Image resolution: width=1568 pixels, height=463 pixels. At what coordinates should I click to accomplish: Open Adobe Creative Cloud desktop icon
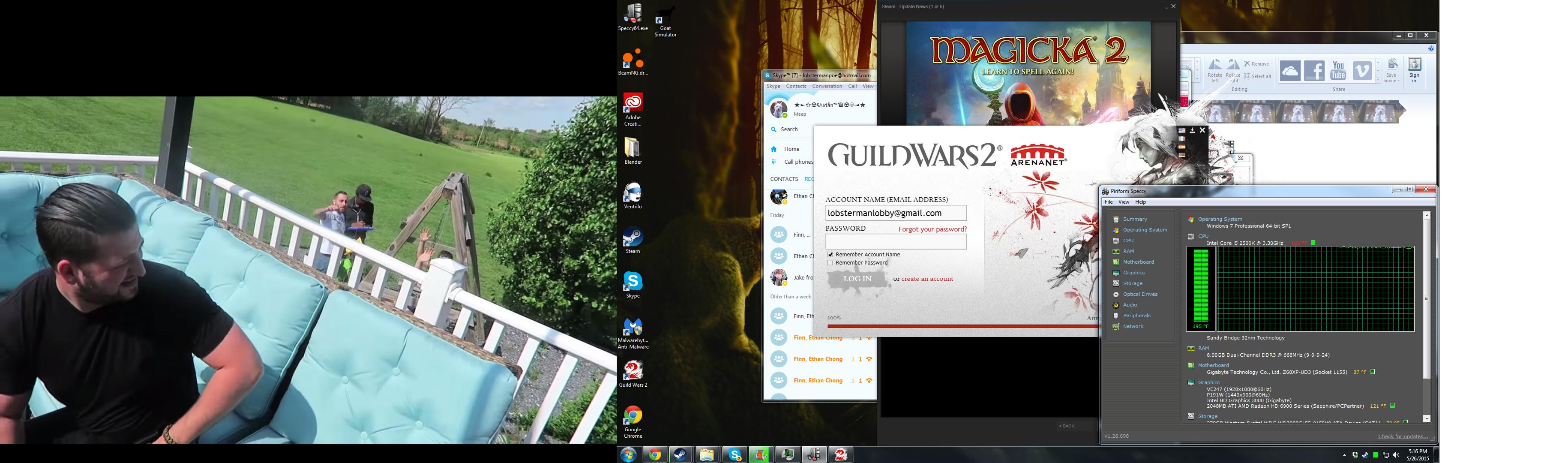pyautogui.click(x=633, y=110)
